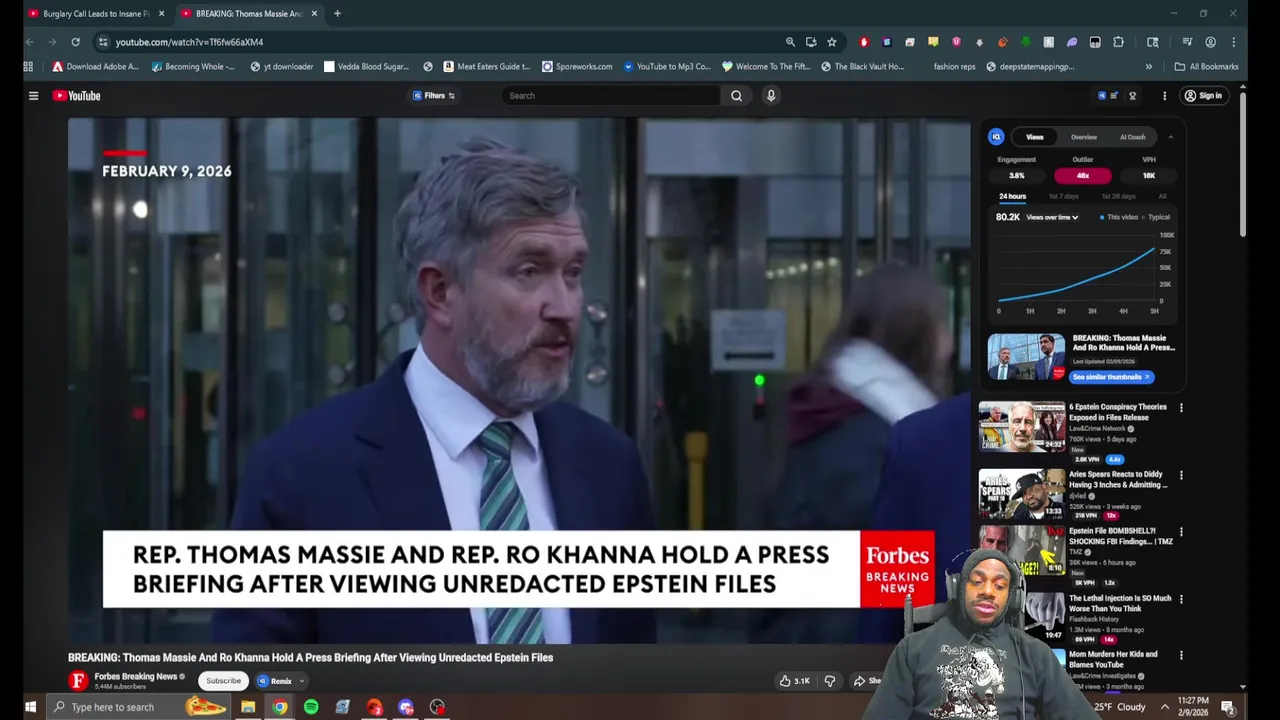Click the YouTube search input field
The height and width of the screenshot is (720, 1280).
click(x=611, y=96)
